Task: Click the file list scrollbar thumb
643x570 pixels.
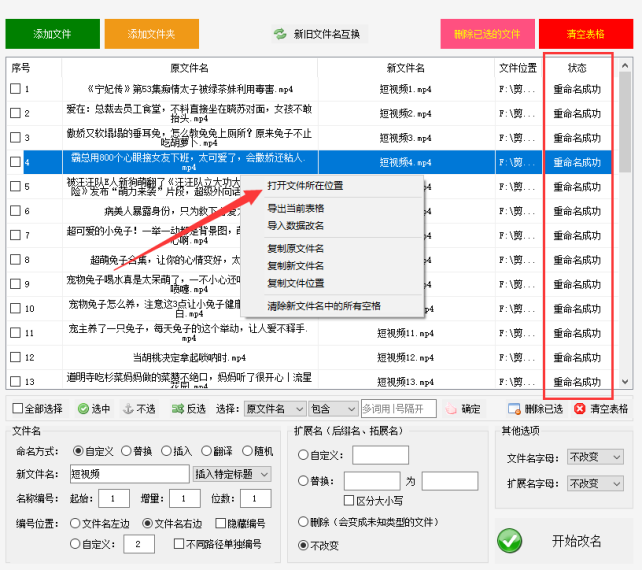Action: pos(625,122)
